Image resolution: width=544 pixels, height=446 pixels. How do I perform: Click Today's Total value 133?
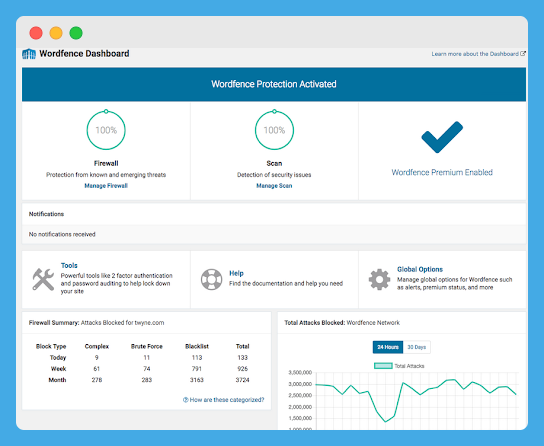pos(243,358)
